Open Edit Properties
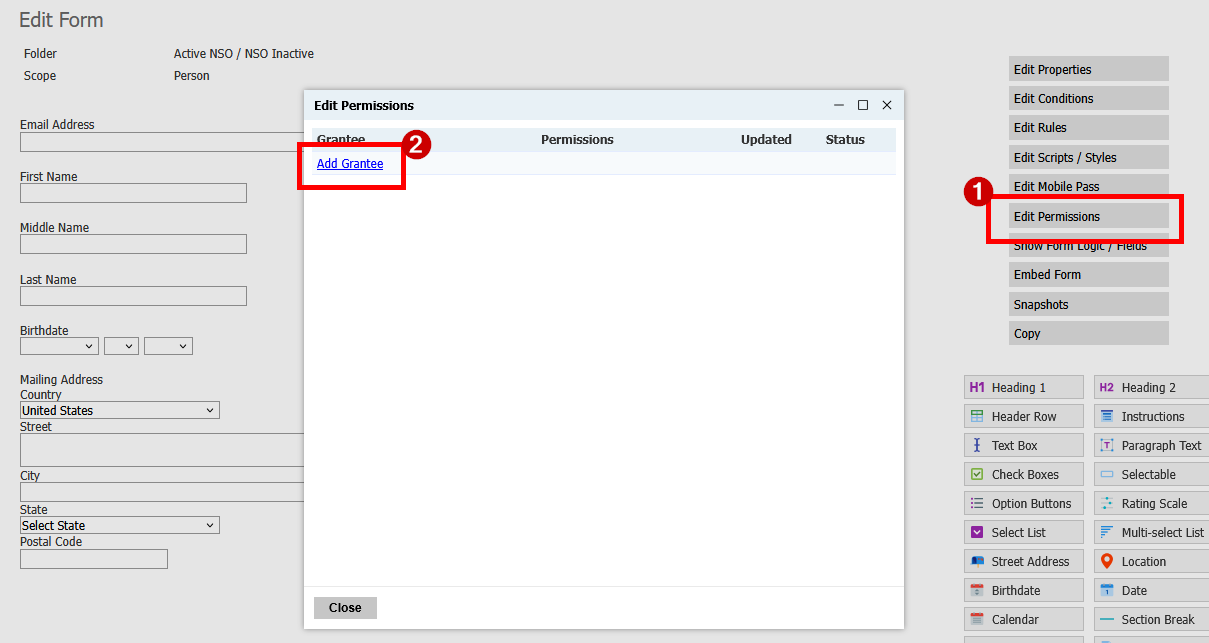The height and width of the screenshot is (643, 1209). [1088, 69]
